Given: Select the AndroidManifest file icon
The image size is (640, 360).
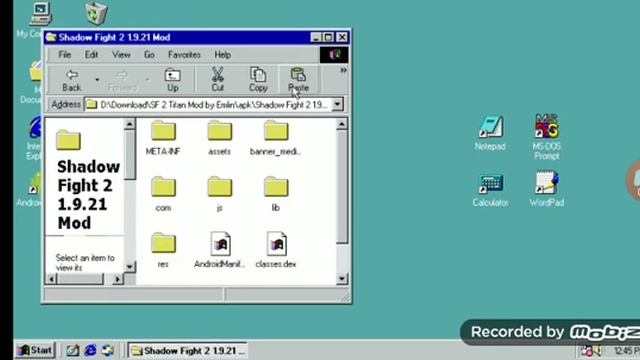Looking at the screenshot, I should pyautogui.click(x=220, y=244).
